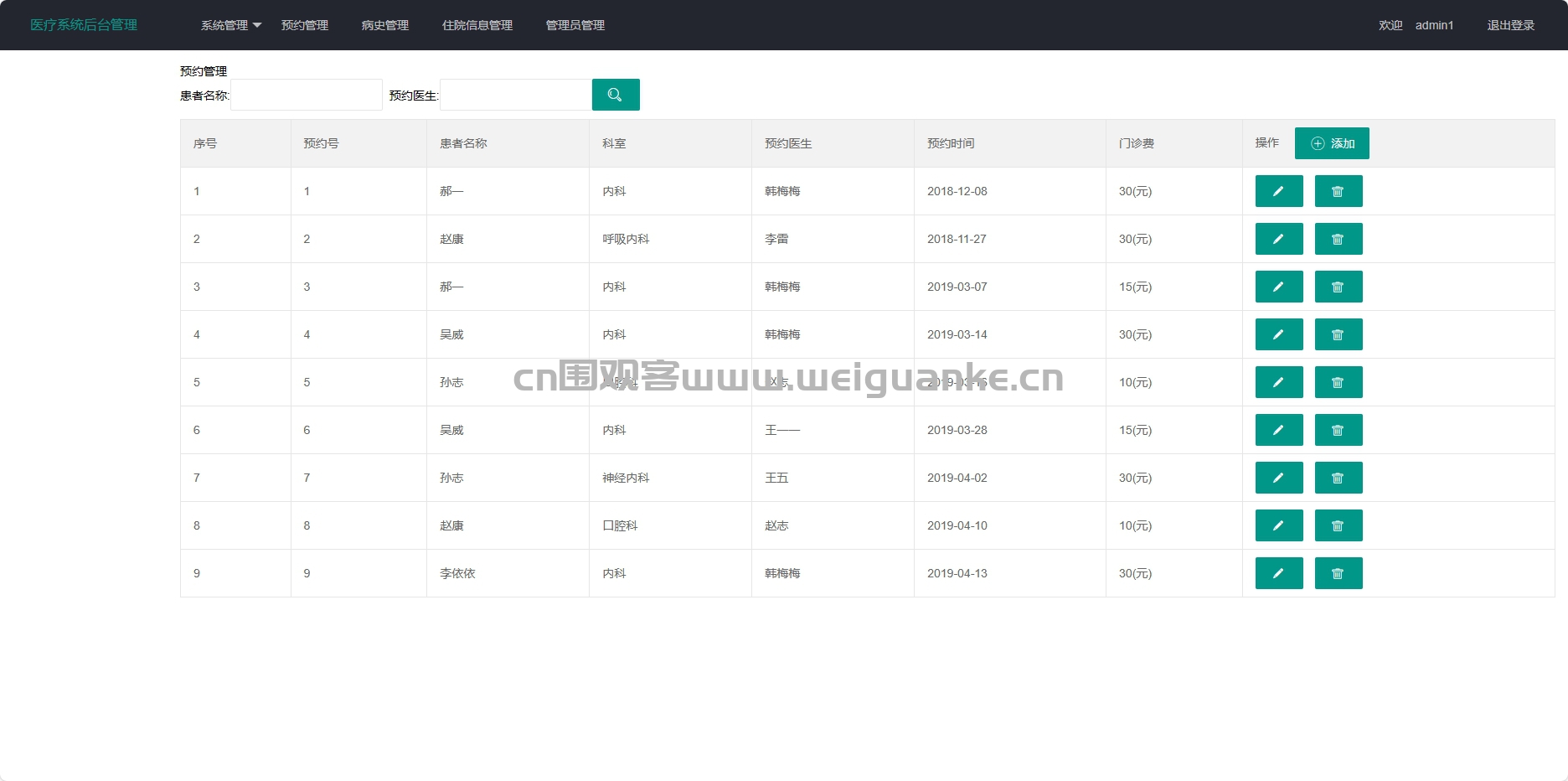
Task: Click 退出登录 to log out
Action: coord(1510,25)
